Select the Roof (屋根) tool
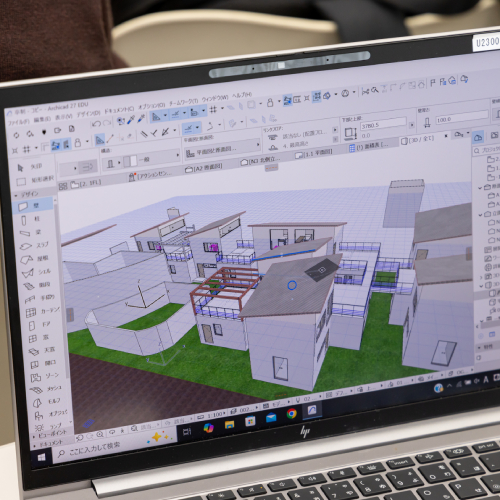The image size is (500, 500). [x=34, y=259]
